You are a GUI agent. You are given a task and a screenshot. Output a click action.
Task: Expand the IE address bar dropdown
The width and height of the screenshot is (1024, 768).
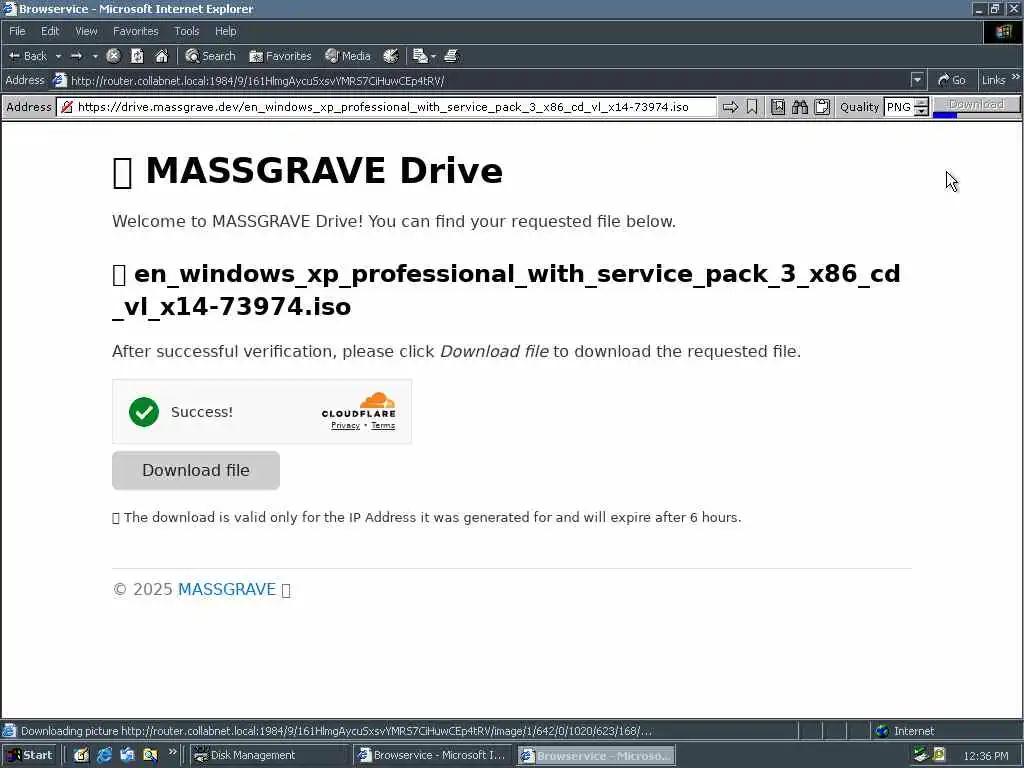917,80
